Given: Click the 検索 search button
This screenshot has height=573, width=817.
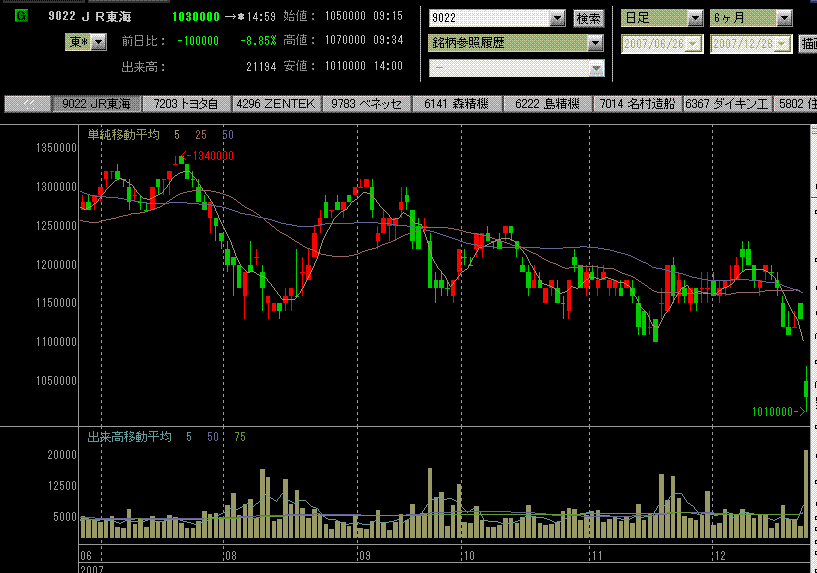Looking at the screenshot, I should point(589,18).
